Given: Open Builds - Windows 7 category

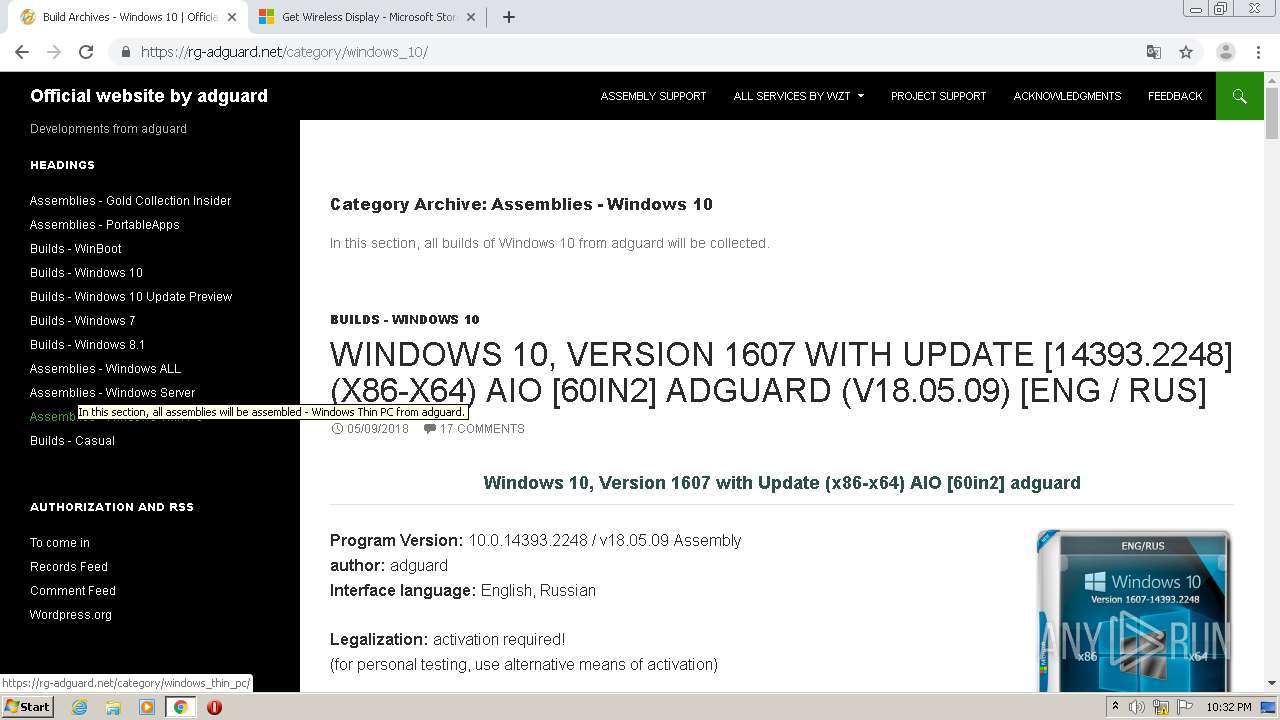Looking at the screenshot, I should (83, 321).
